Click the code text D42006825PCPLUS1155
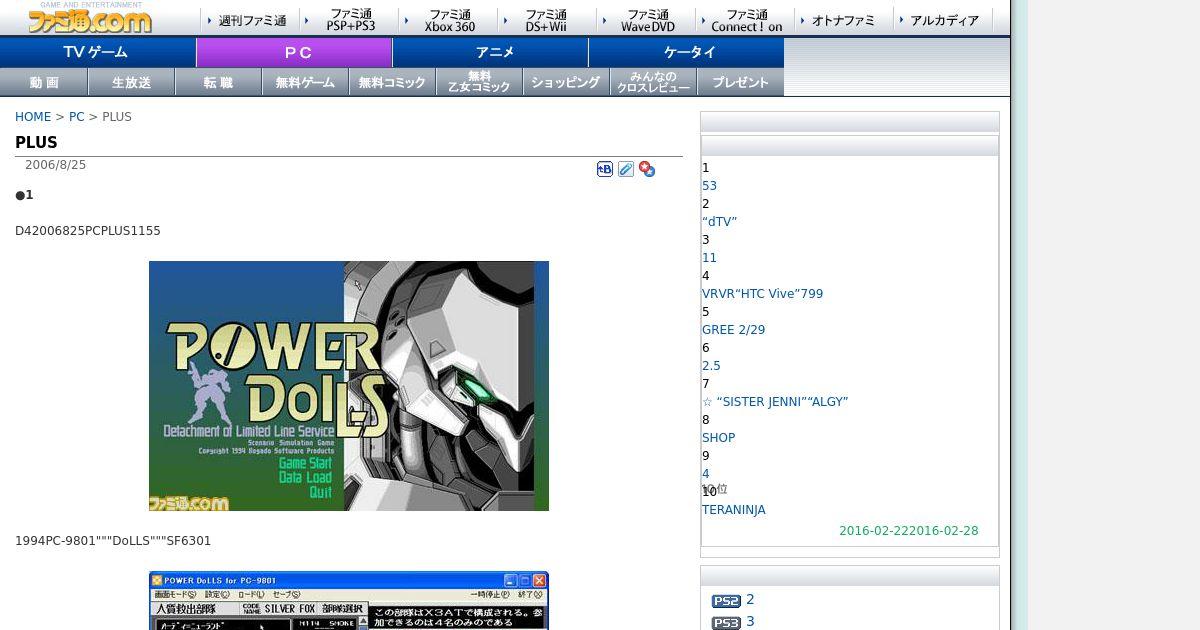Image resolution: width=1200 pixels, height=630 pixels. pyautogui.click(x=88, y=231)
